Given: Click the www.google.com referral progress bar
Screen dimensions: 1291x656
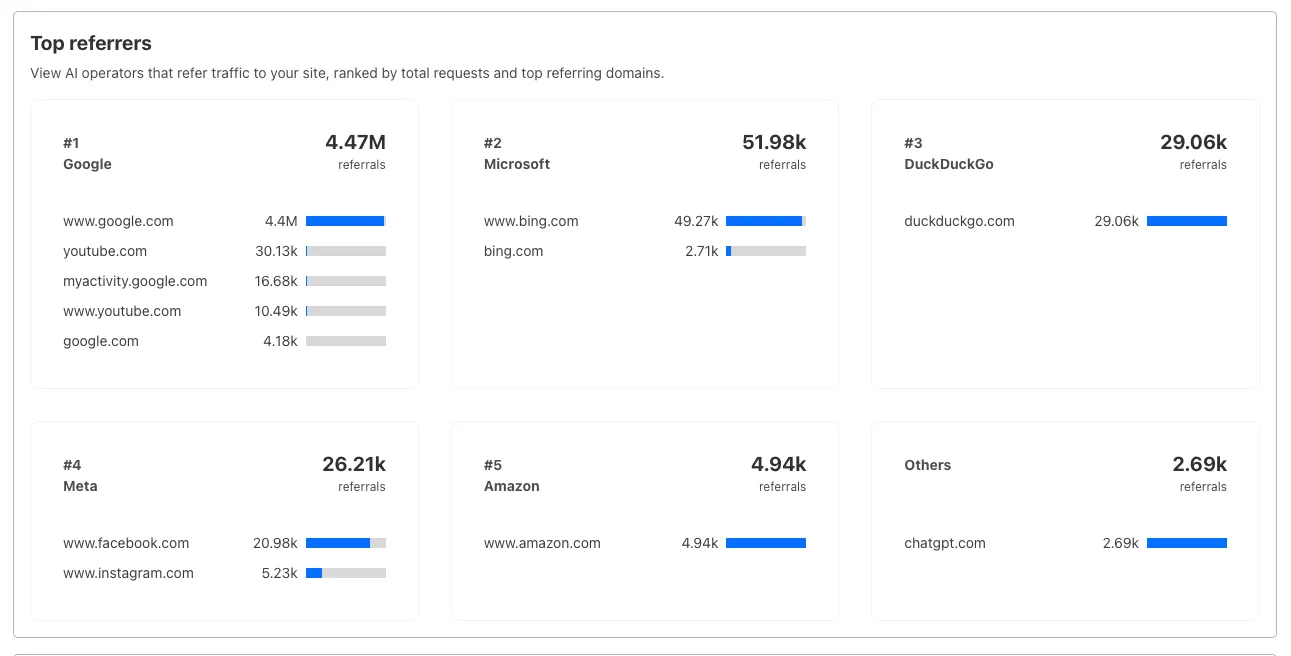Looking at the screenshot, I should (x=346, y=221).
